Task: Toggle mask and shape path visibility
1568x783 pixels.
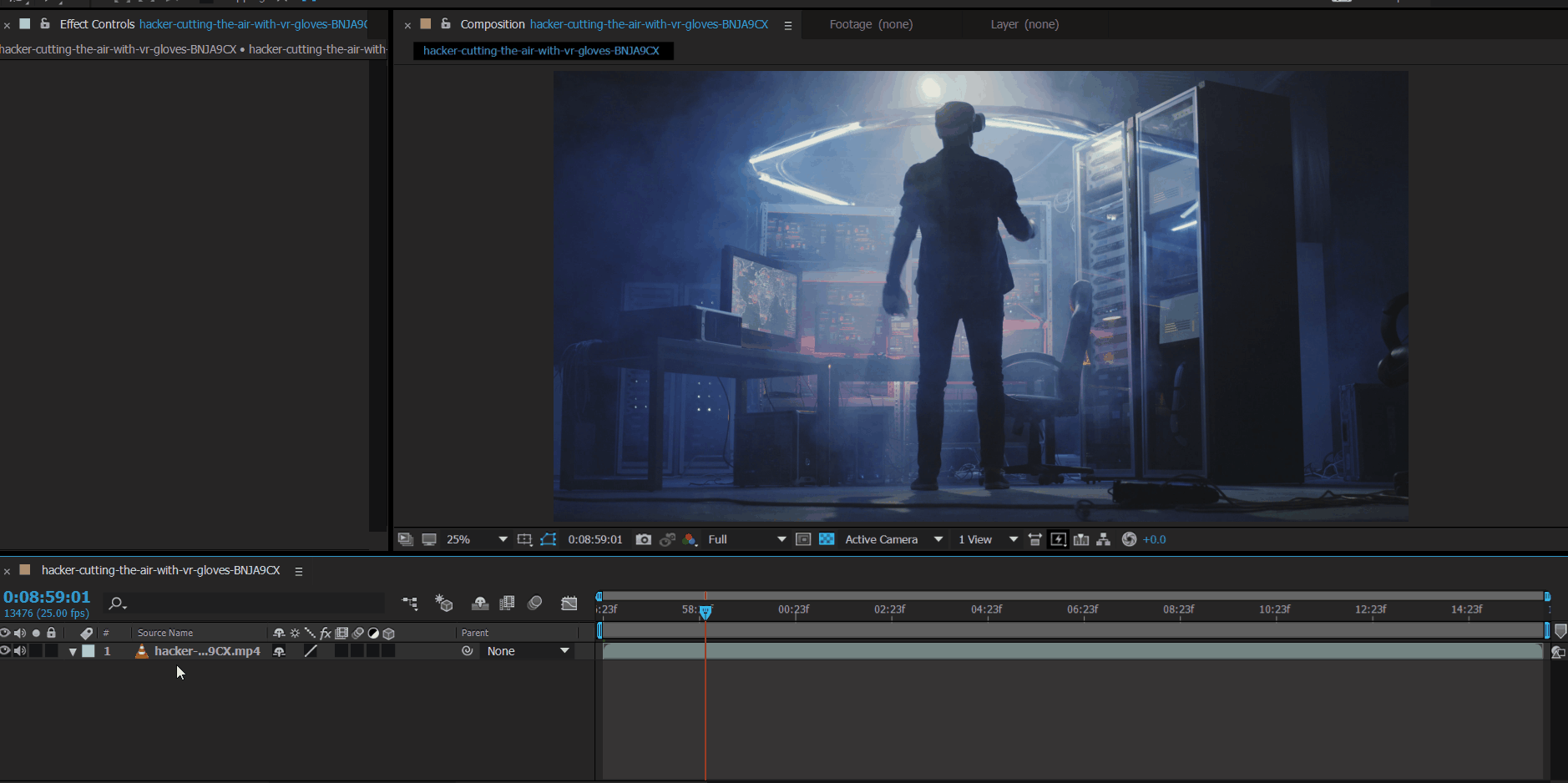Action: tap(549, 539)
